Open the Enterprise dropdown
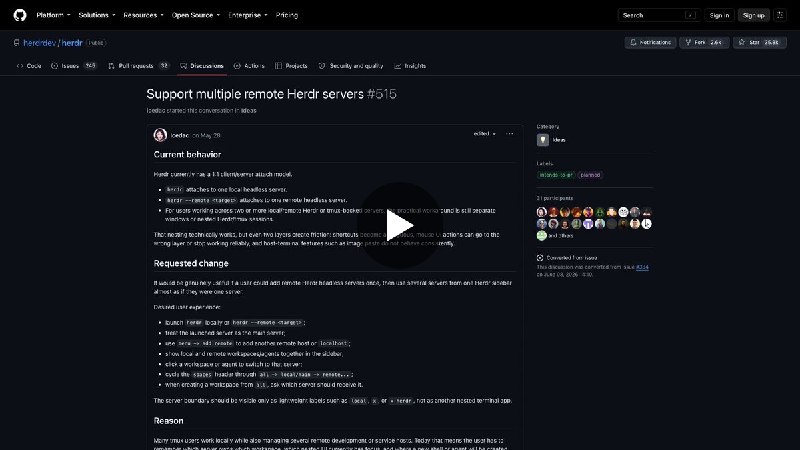The width and height of the screenshot is (800, 450). [247, 15]
